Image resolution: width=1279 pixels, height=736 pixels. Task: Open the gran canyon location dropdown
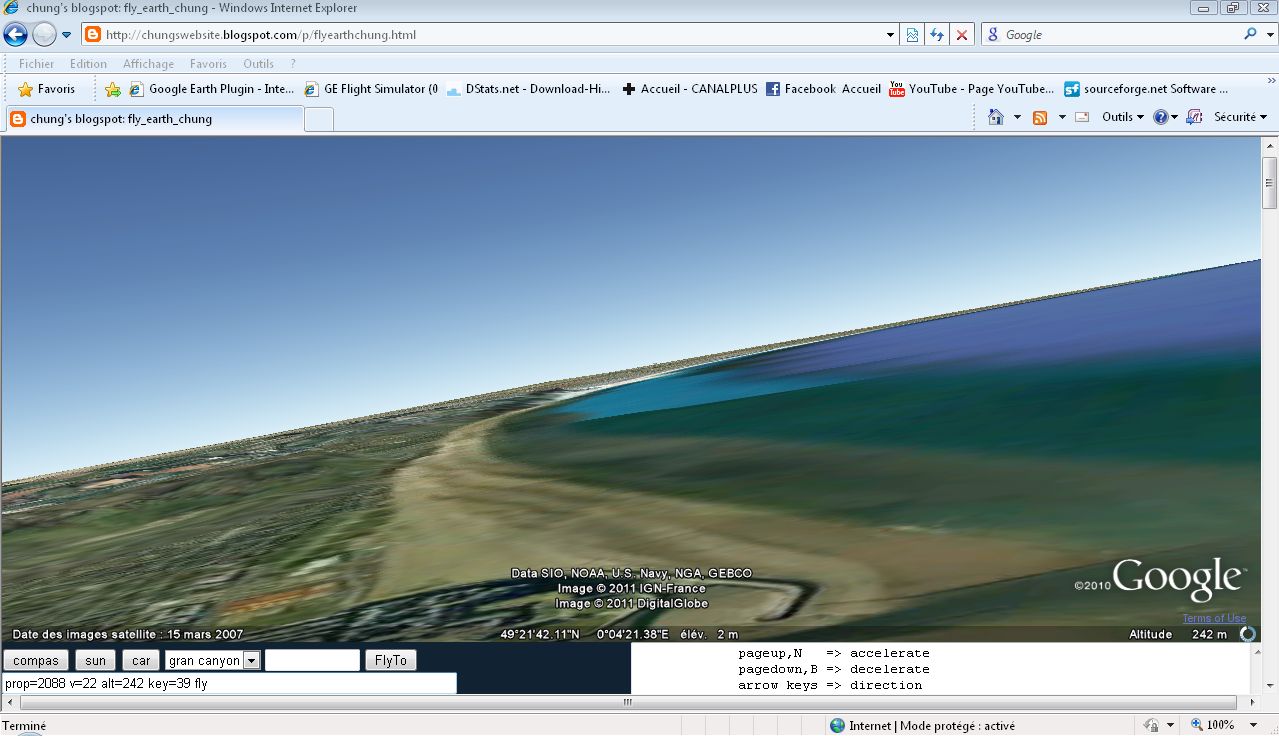point(213,661)
